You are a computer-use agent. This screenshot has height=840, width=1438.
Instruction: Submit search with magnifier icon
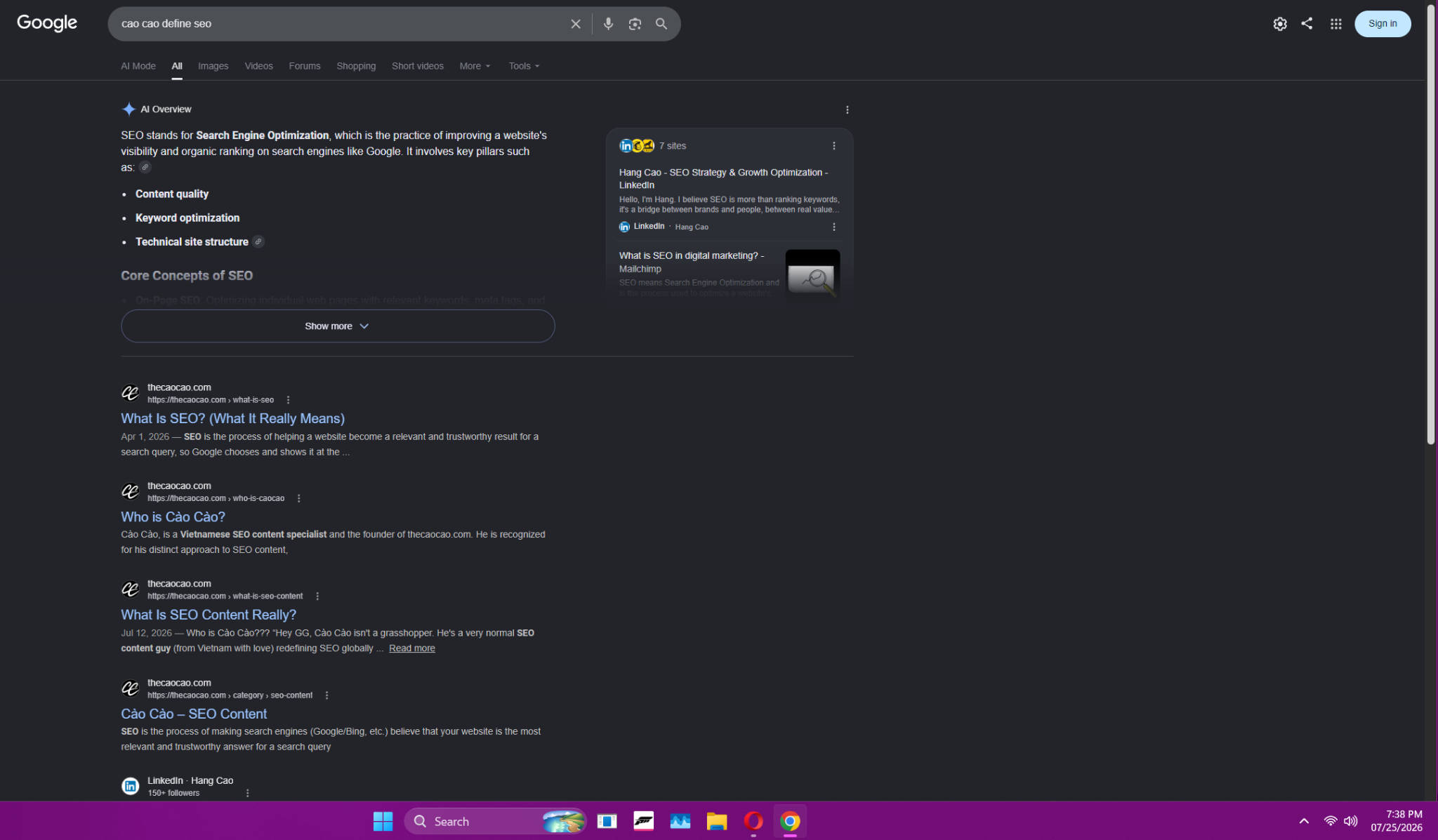coord(661,24)
